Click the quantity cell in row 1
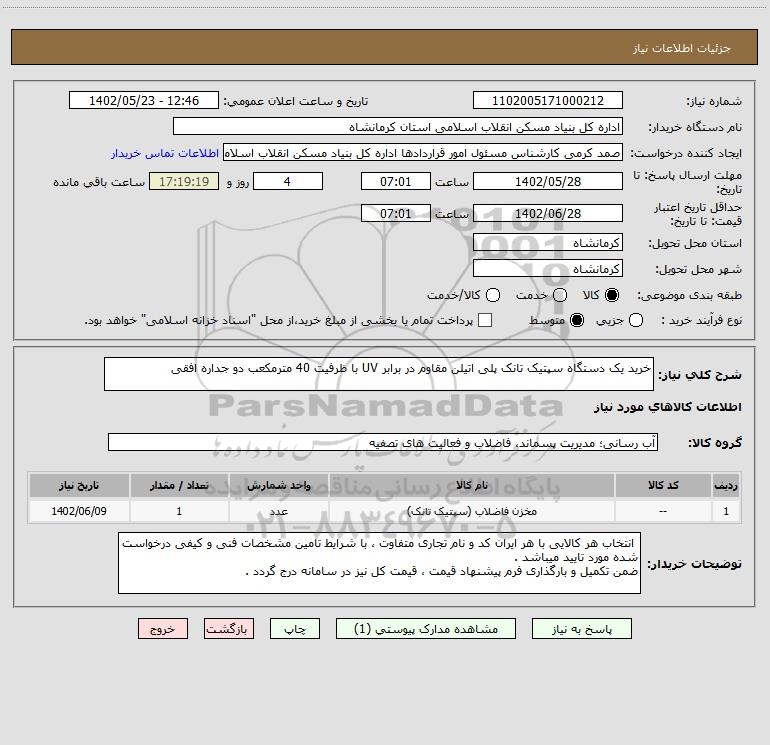770x745 pixels. pyautogui.click(x=179, y=511)
